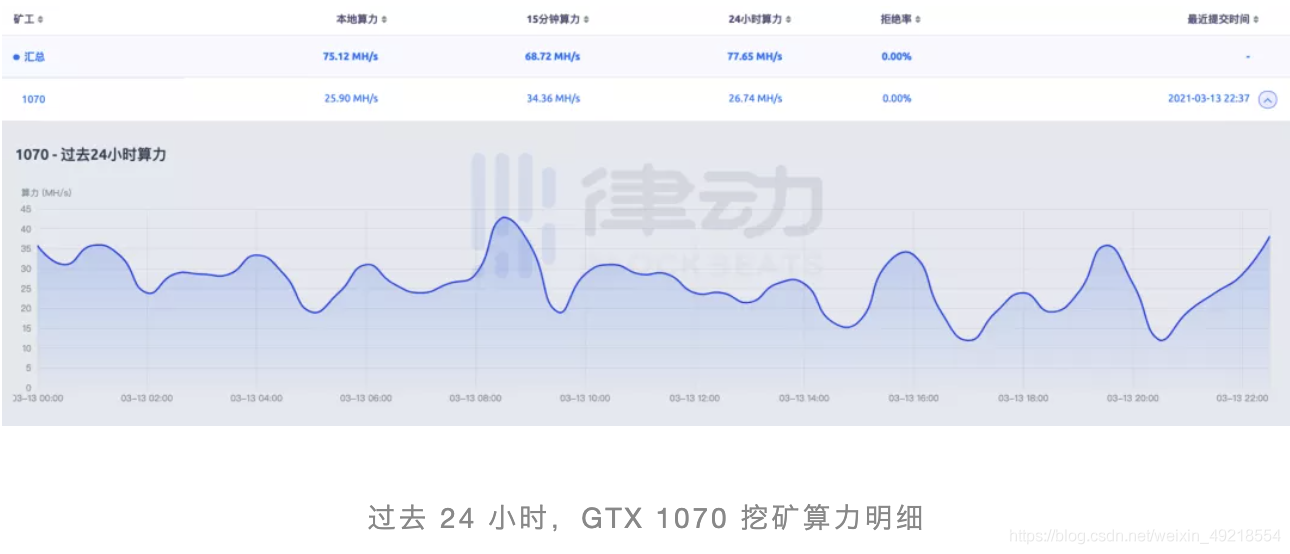This screenshot has height=554, width=1290.
Task: Click 0.00% reject rate in 1070 row
Action: (896, 99)
